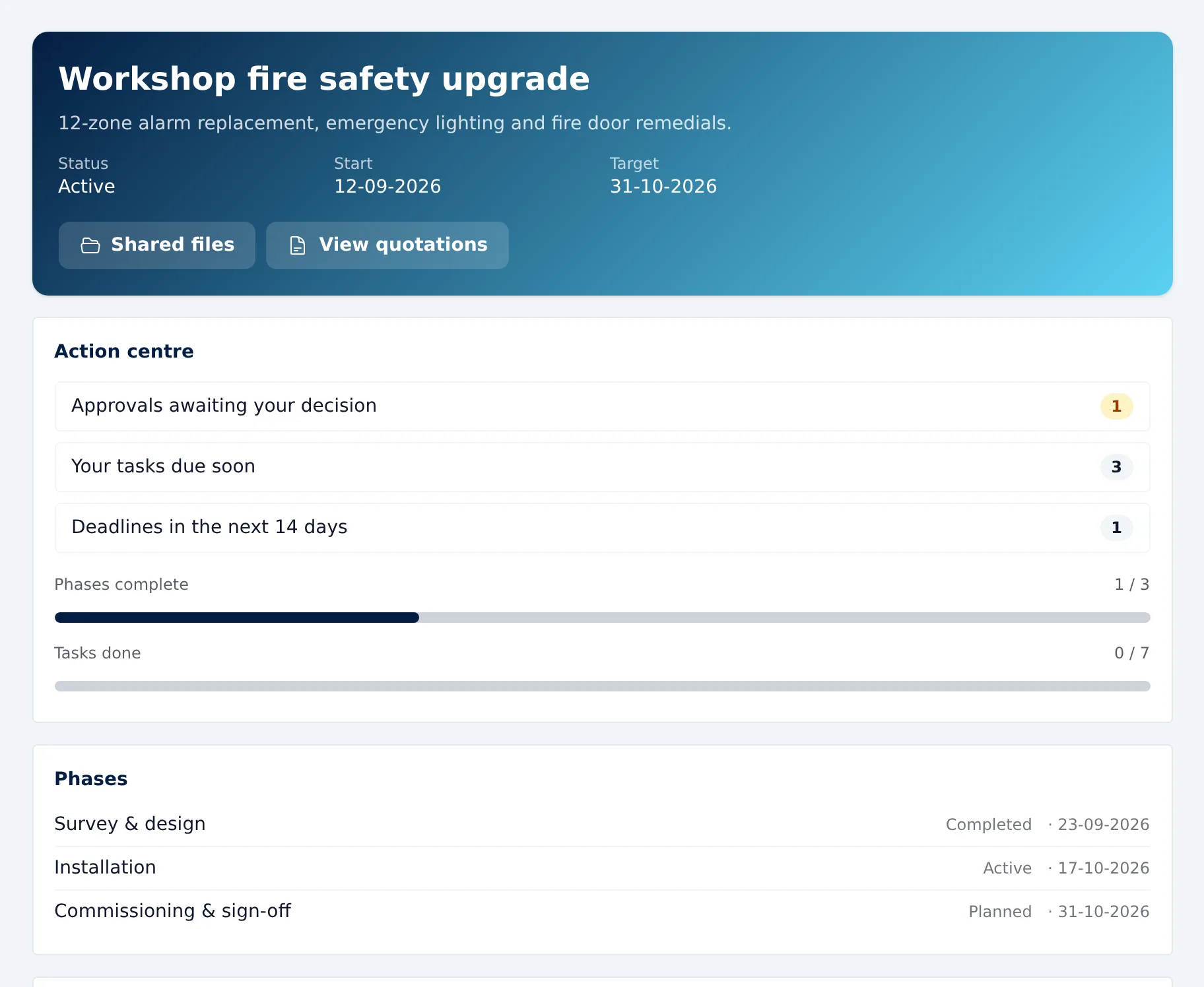The height and width of the screenshot is (987, 1204).
Task: Click the Active status of Installation
Action: tap(1007, 868)
